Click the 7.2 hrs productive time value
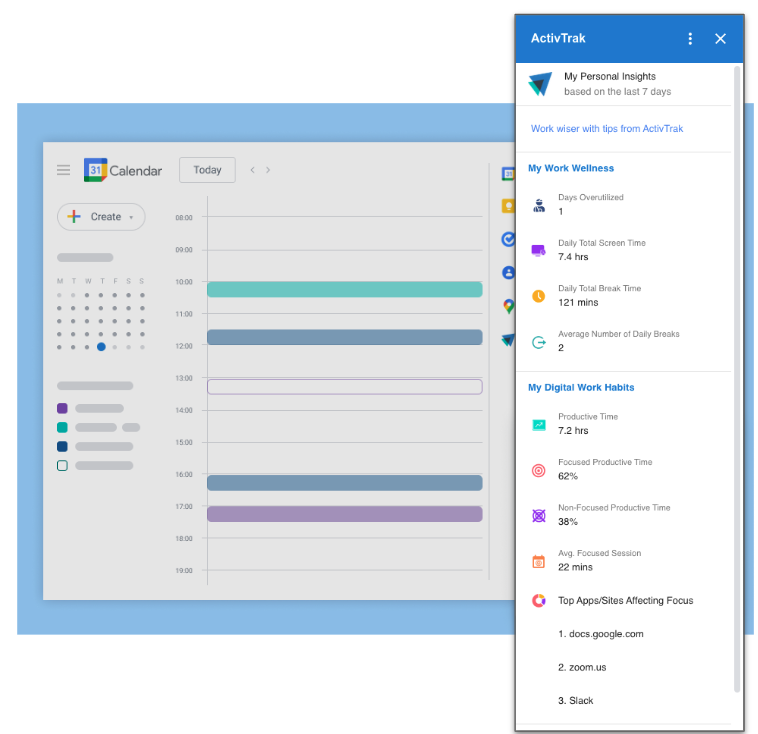758x734 pixels. click(573, 430)
